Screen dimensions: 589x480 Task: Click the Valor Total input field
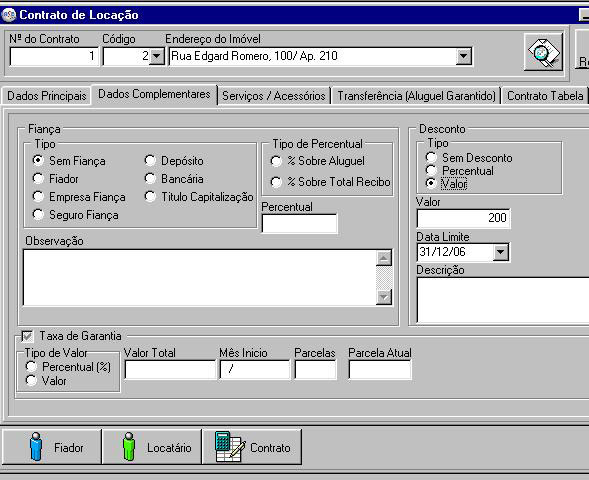(170, 370)
